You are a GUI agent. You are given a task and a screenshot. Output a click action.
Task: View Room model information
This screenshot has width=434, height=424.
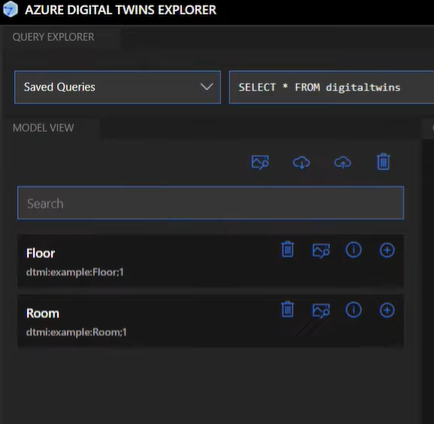coord(353,310)
